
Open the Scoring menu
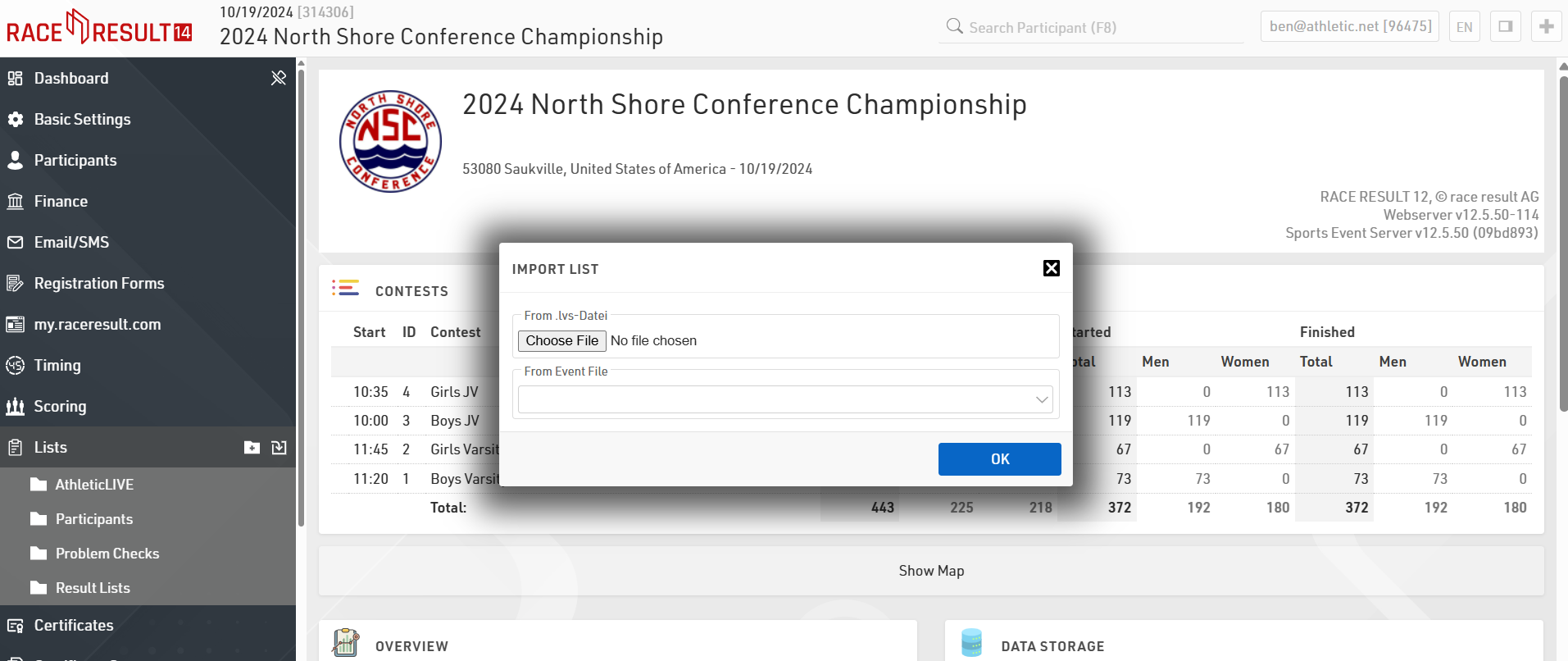pyautogui.click(x=60, y=406)
